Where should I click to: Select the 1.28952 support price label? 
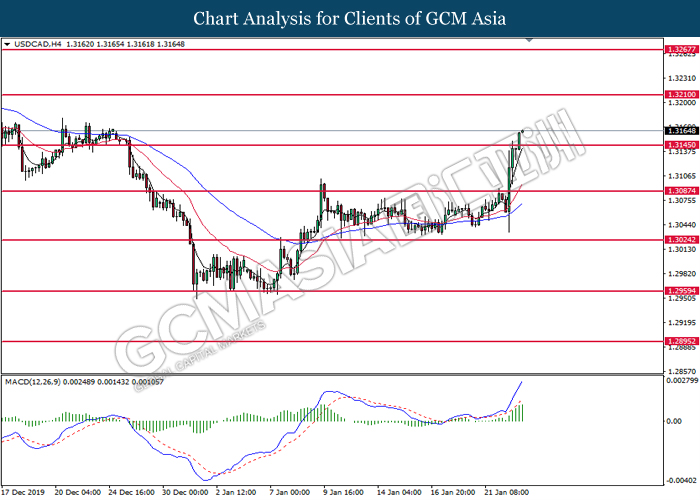[x=681, y=342]
